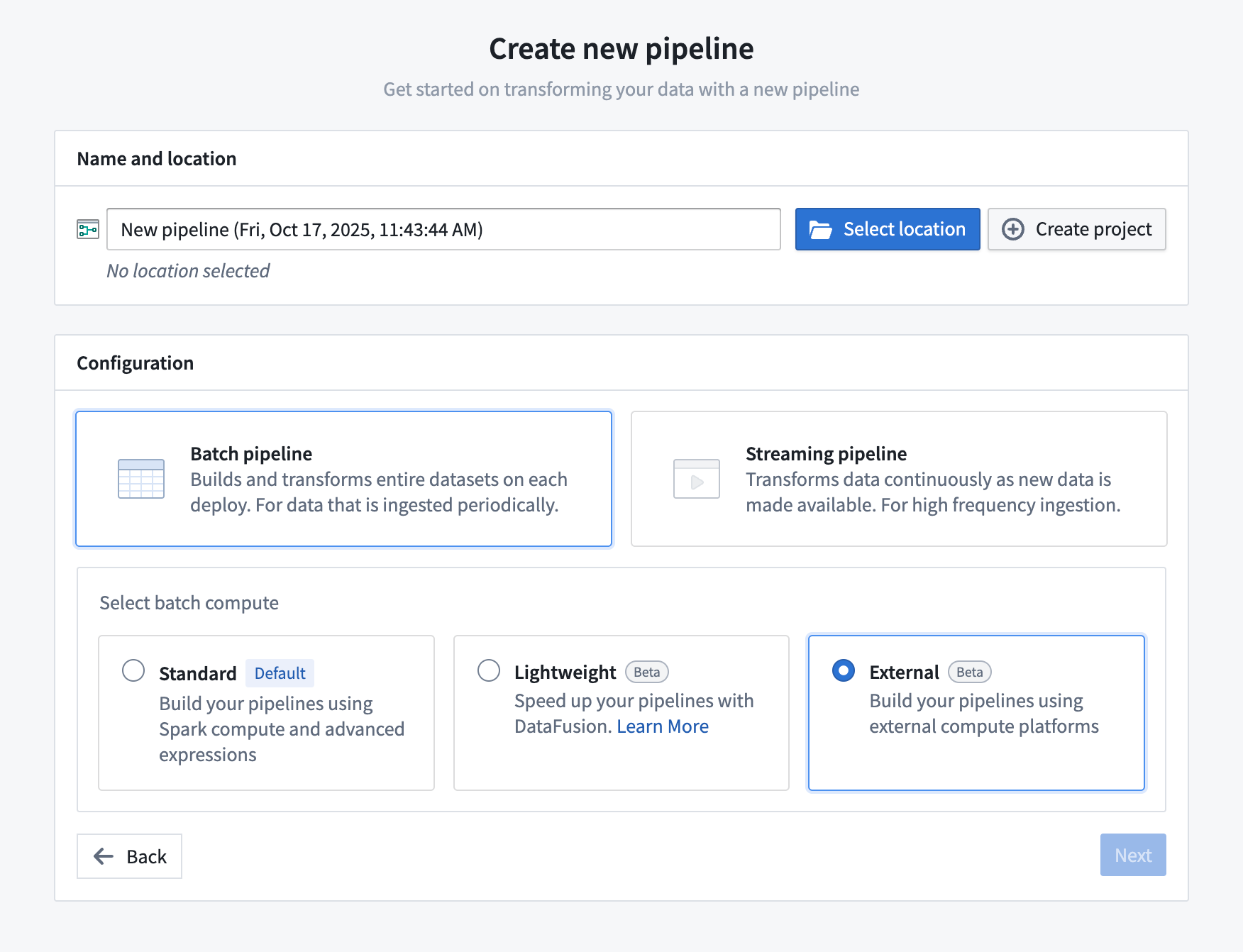
Task: Select the Batch pipeline card
Action: pyautogui.click(x=343, y=479)
